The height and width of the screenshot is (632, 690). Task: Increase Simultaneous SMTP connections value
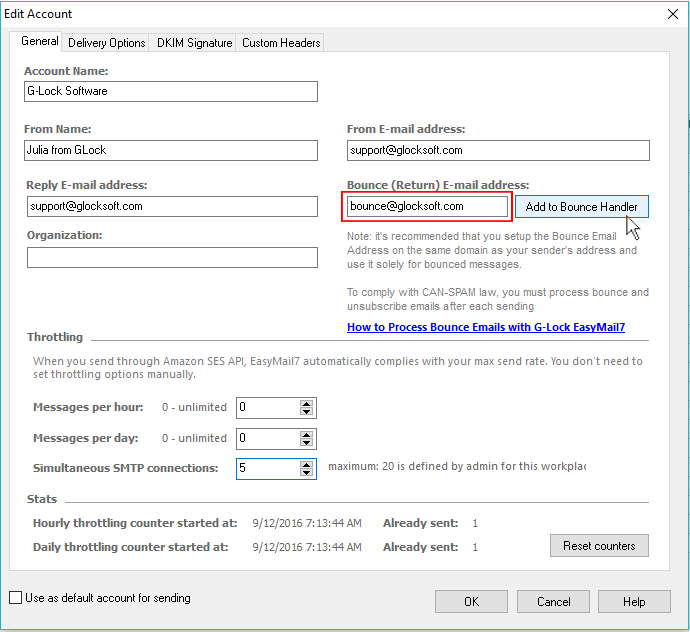306,464
